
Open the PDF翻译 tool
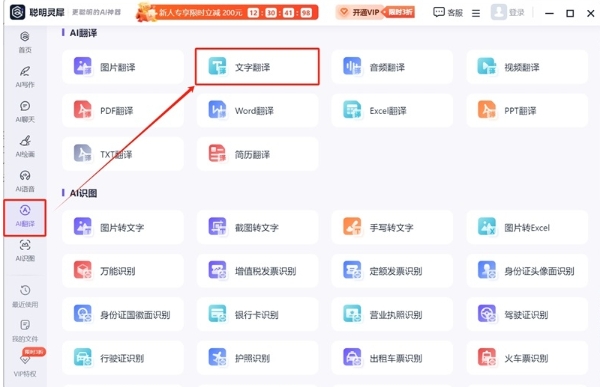tap(123, 111)
